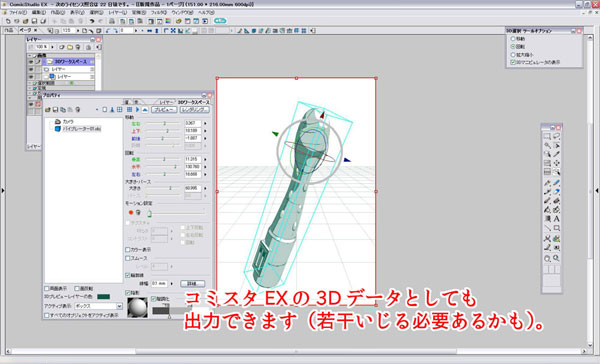Click the camera item icon in object list
This screenshot has height=364, width=600.
pyautogui.click(x=58, y=121)
